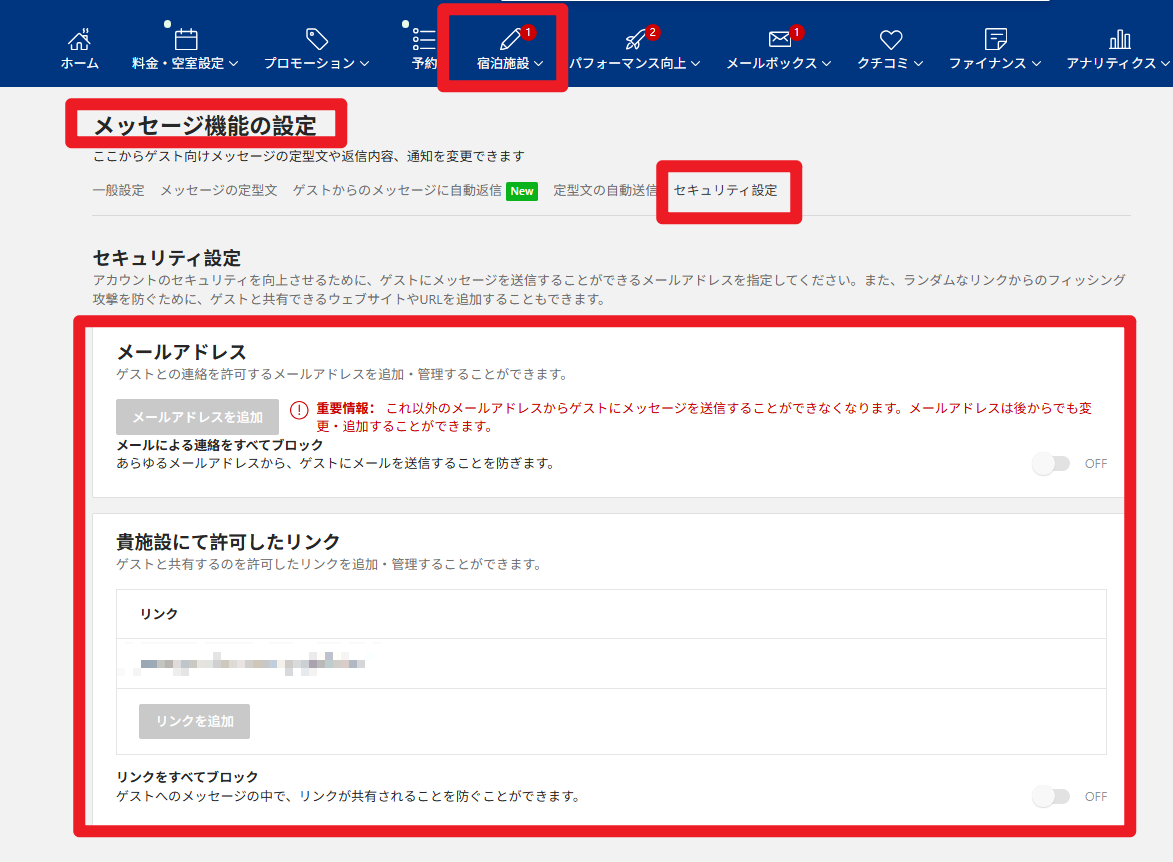Click the green New badge
Image resolution: width=1173 pixels, height=862 pixels.
point(521,192)
